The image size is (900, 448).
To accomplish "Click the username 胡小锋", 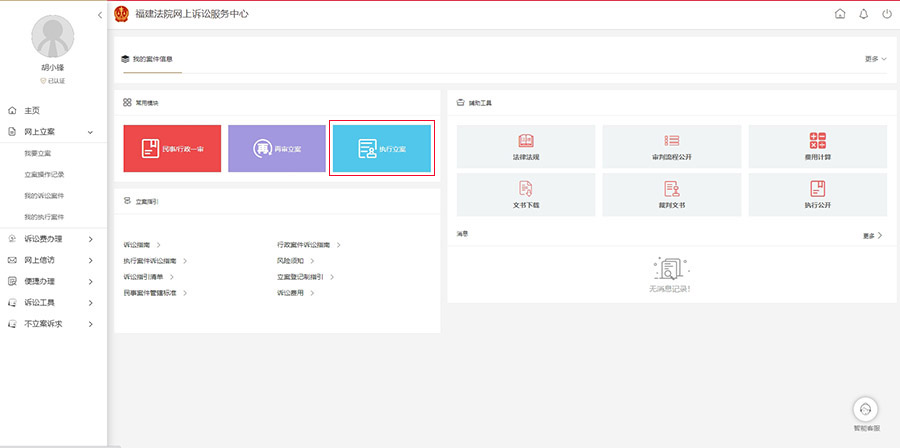I will coord(53,68).
